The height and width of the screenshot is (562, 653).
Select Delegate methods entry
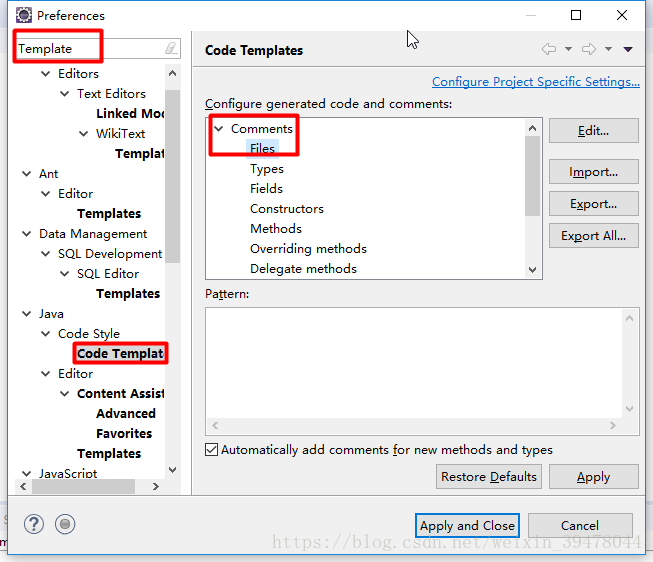tap(303, 269)
